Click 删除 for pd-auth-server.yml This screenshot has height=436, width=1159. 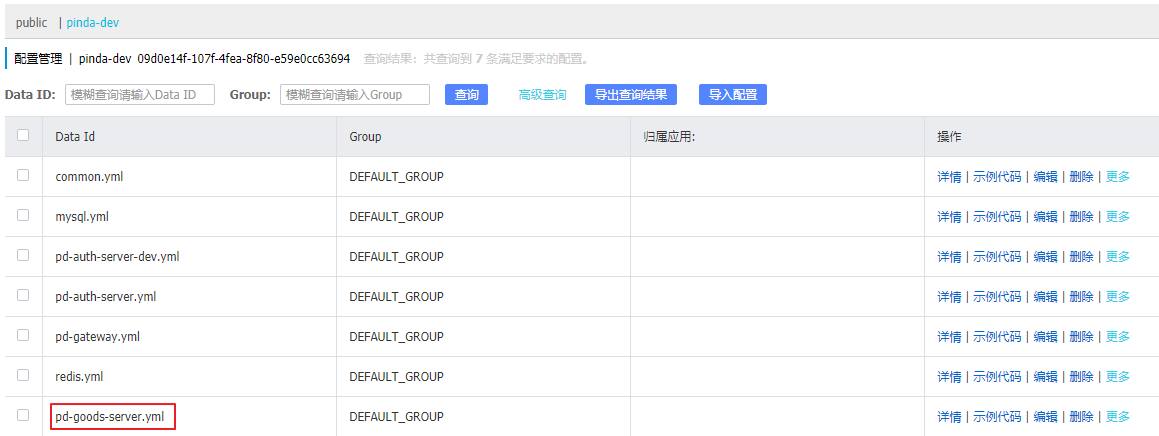[x=1081, y=297]
